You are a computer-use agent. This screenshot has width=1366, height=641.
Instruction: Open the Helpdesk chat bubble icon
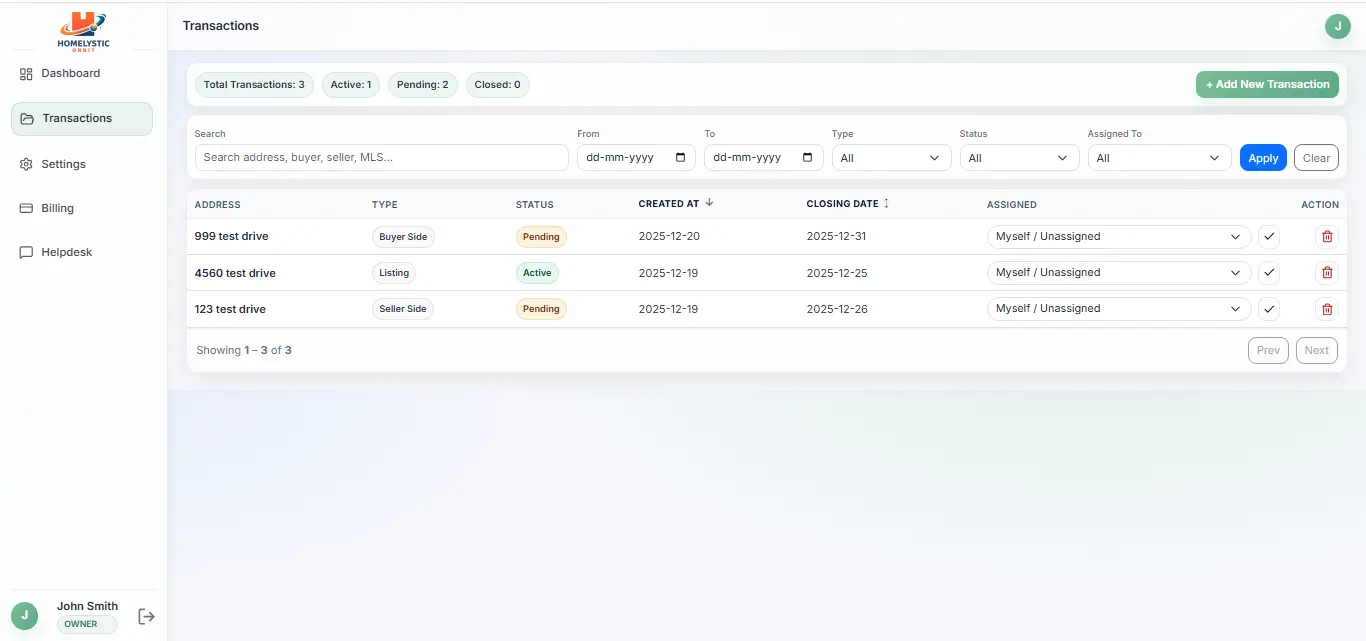pos(25,252)
